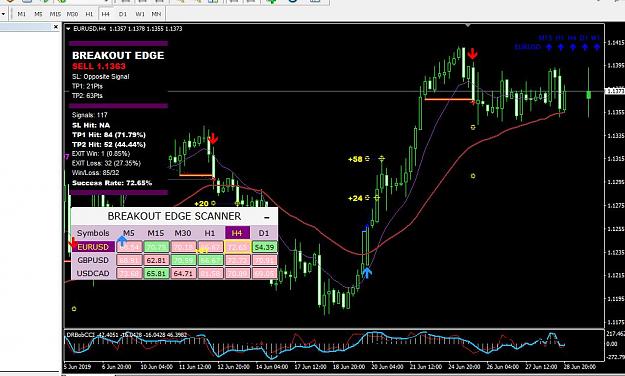Select D1 column header in scanner

[x=264, y=233]
